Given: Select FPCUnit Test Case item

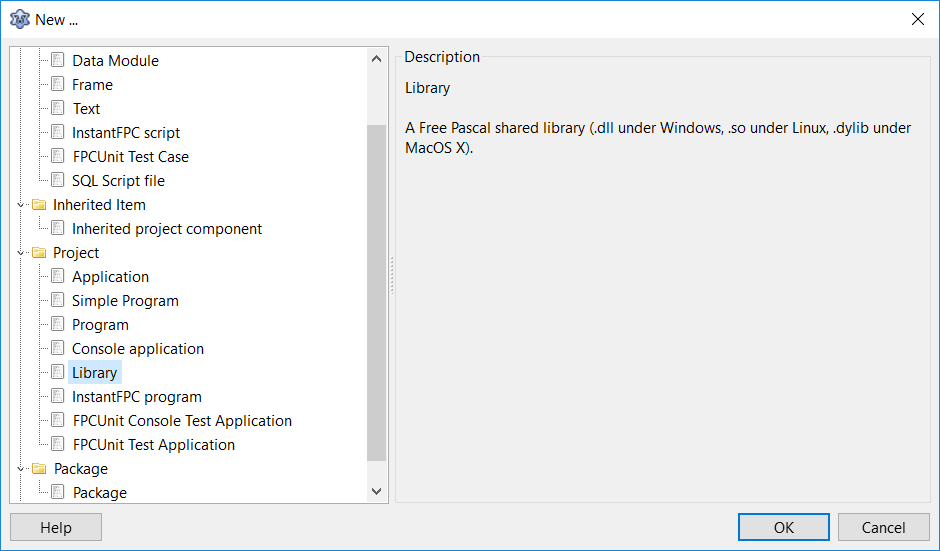Looking at the screenshot, I should pyautogui.click(x=130, y=157).
